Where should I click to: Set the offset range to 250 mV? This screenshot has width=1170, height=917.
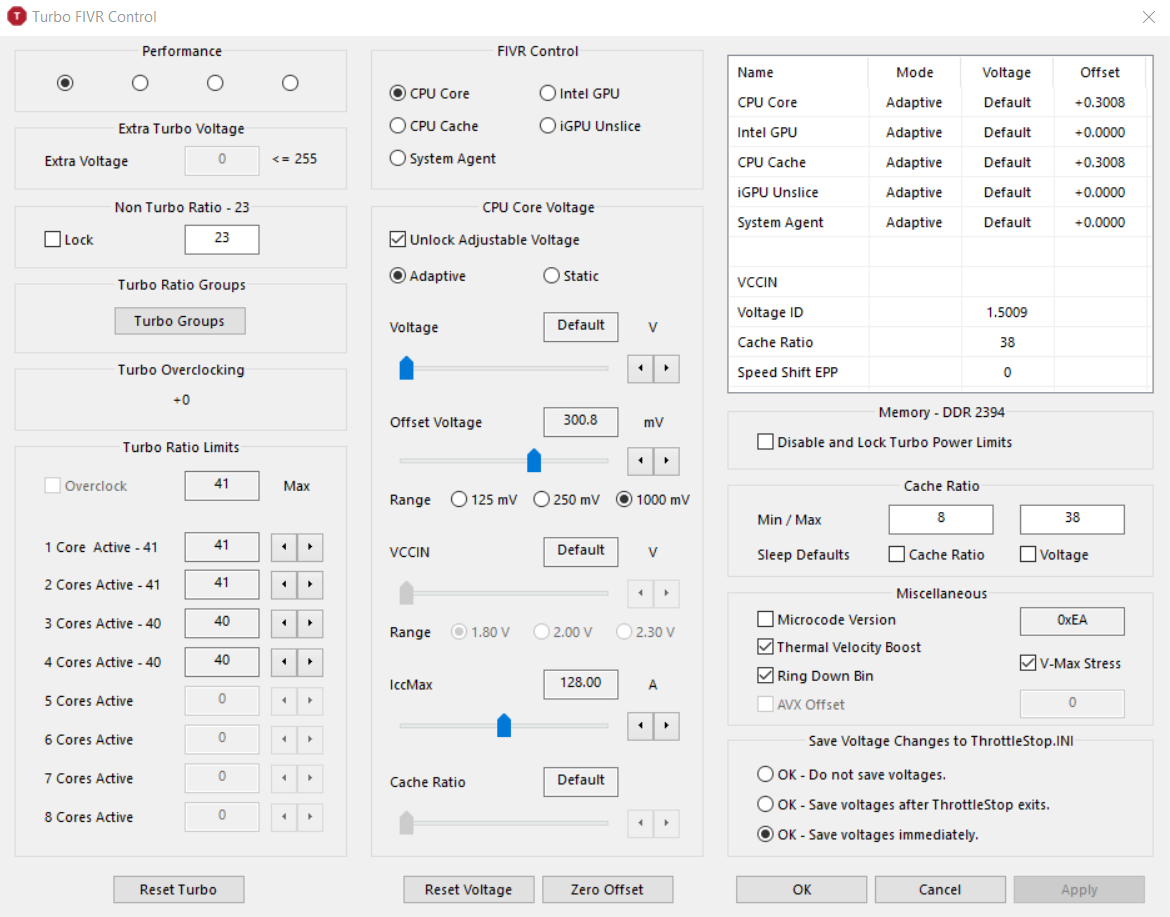567,500
